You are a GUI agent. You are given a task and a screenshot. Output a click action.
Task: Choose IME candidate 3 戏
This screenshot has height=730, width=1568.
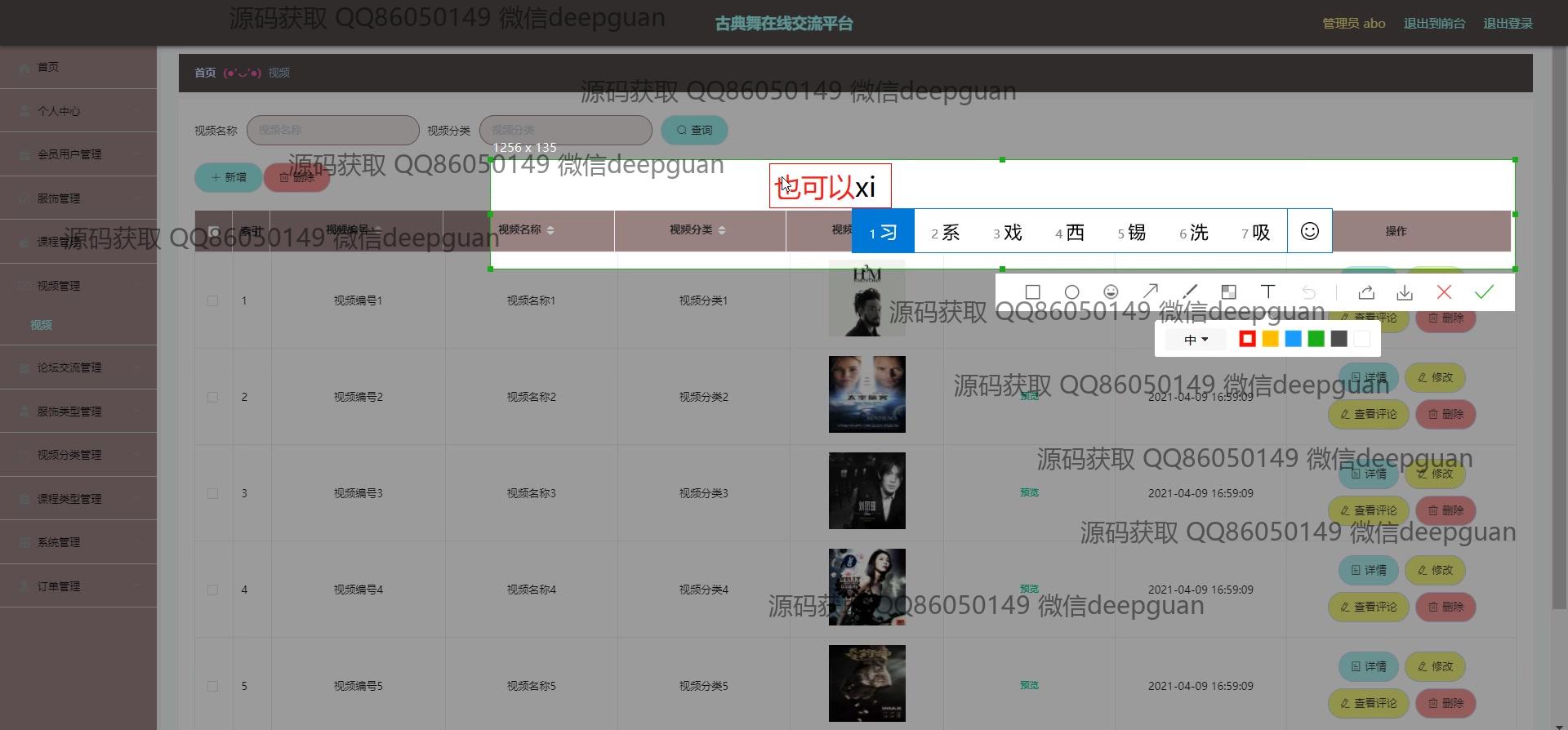tap(1008, 233)
